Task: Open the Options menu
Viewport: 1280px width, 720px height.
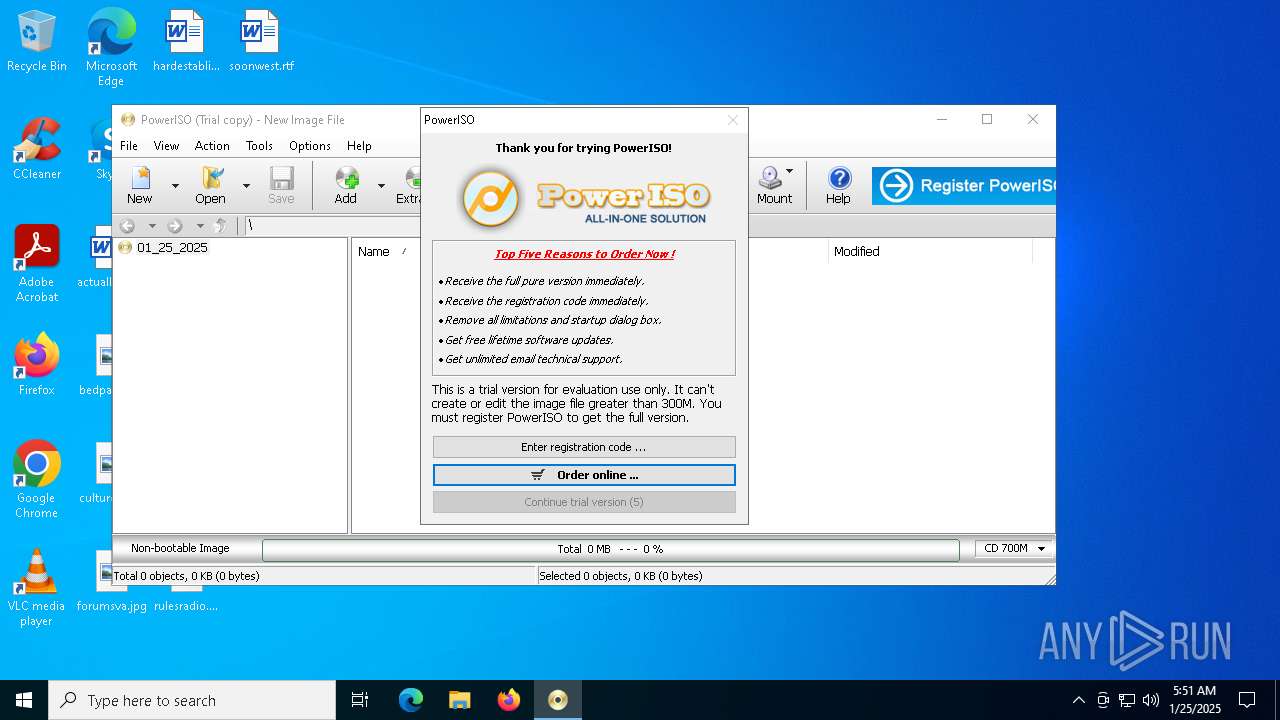Action: [310, 146]
